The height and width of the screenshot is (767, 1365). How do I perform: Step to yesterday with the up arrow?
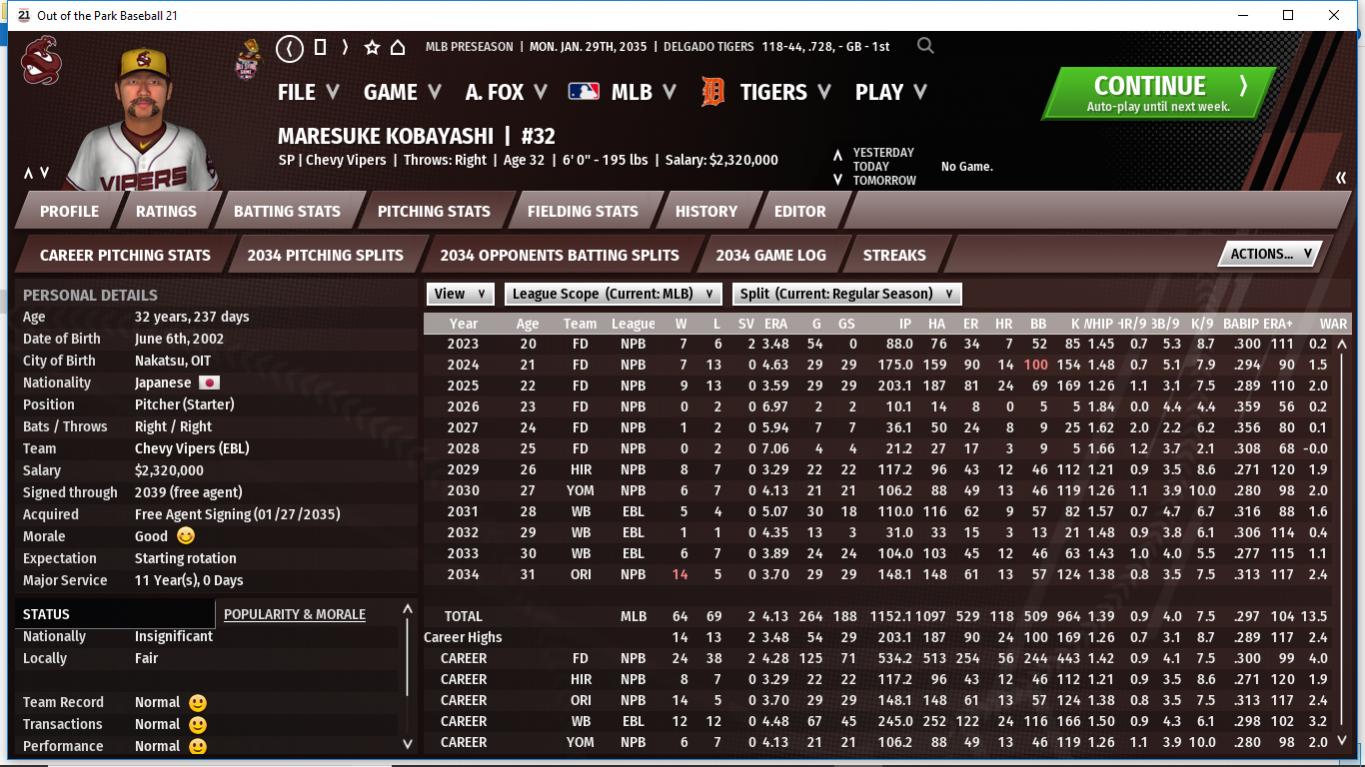837,155
